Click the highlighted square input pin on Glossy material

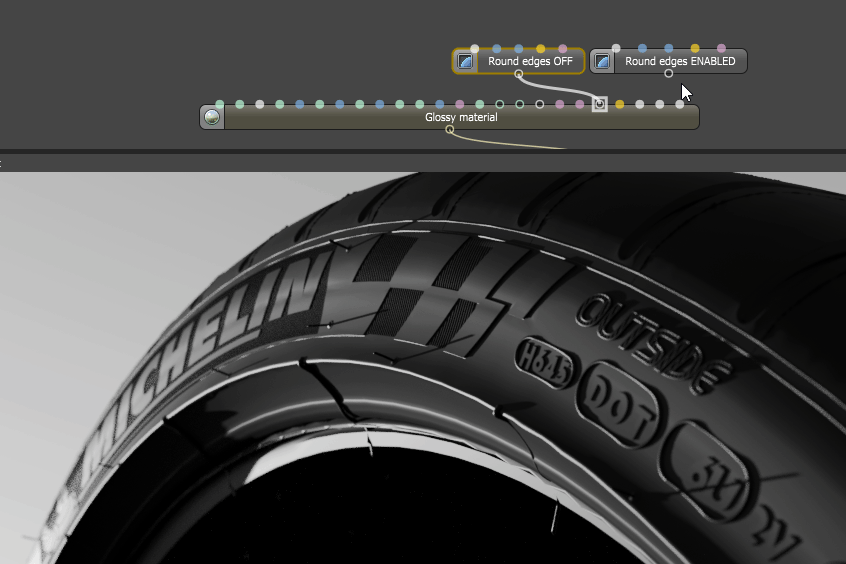pyautogui.click(x=599, y=104)
